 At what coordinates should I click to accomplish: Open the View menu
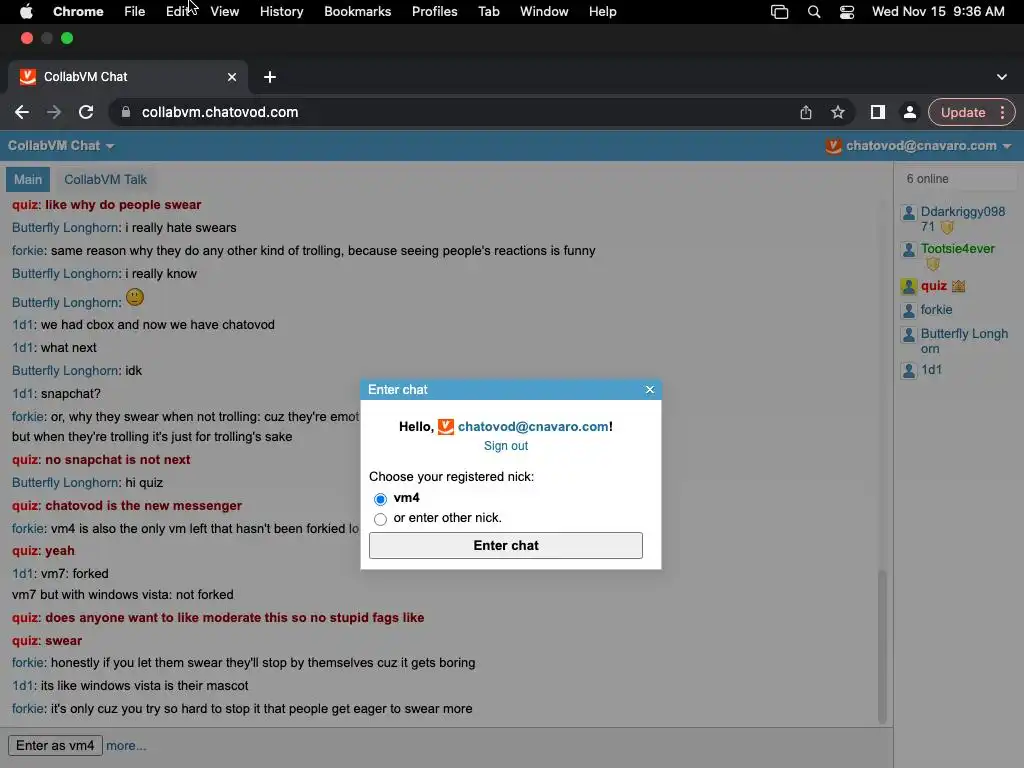click(225, 12)
